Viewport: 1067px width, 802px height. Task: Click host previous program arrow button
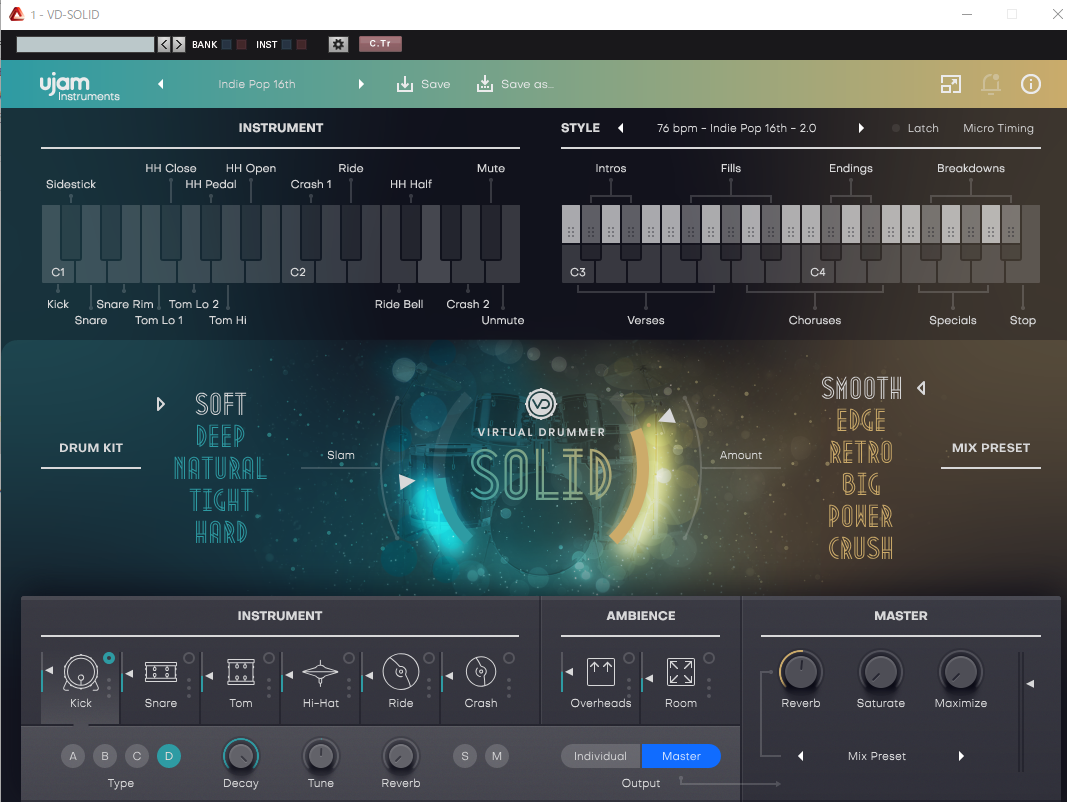(164, 44)
